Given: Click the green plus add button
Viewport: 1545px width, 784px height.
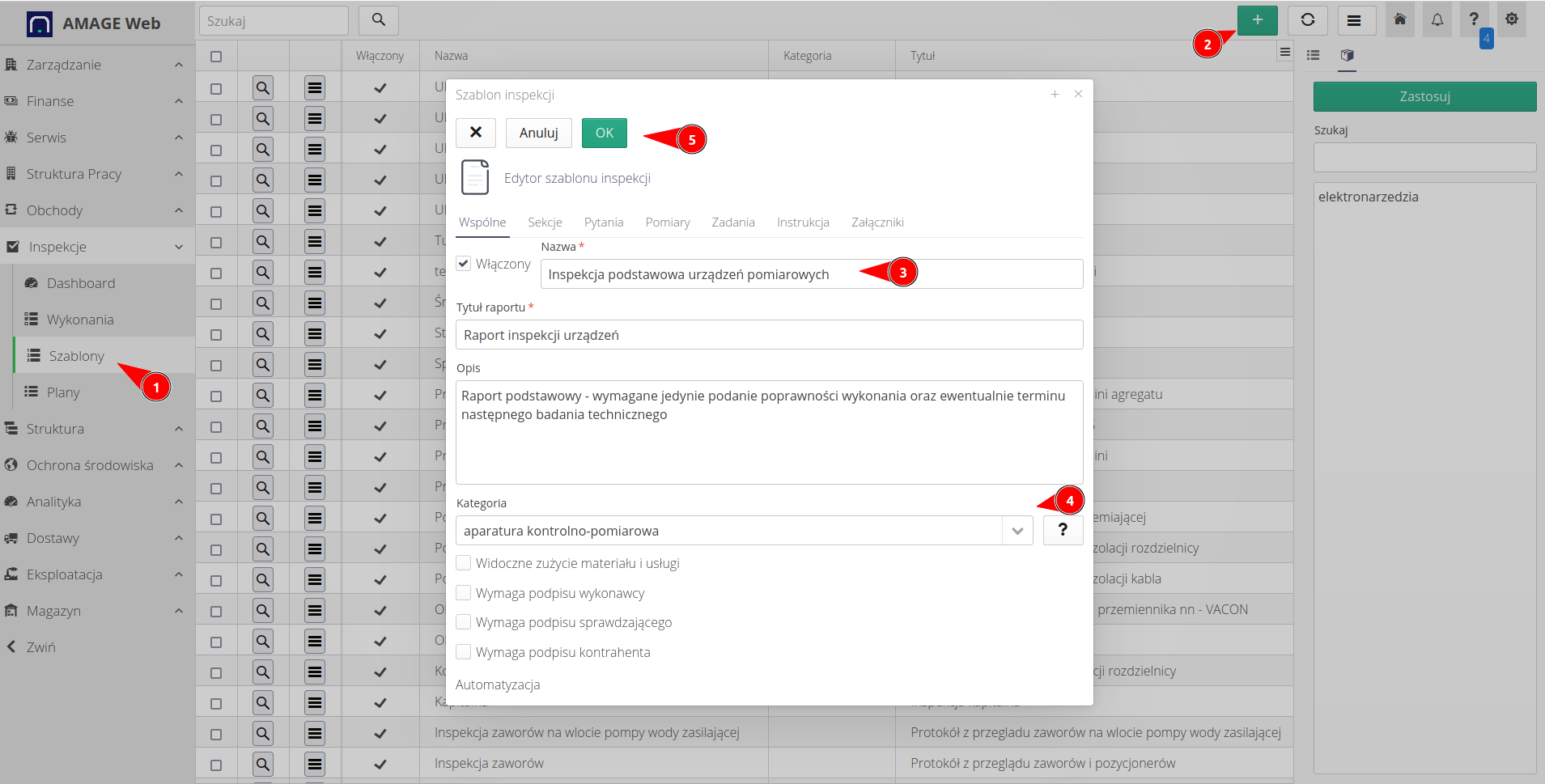Looking at the screenshot, I should [x=1257, y=20].
